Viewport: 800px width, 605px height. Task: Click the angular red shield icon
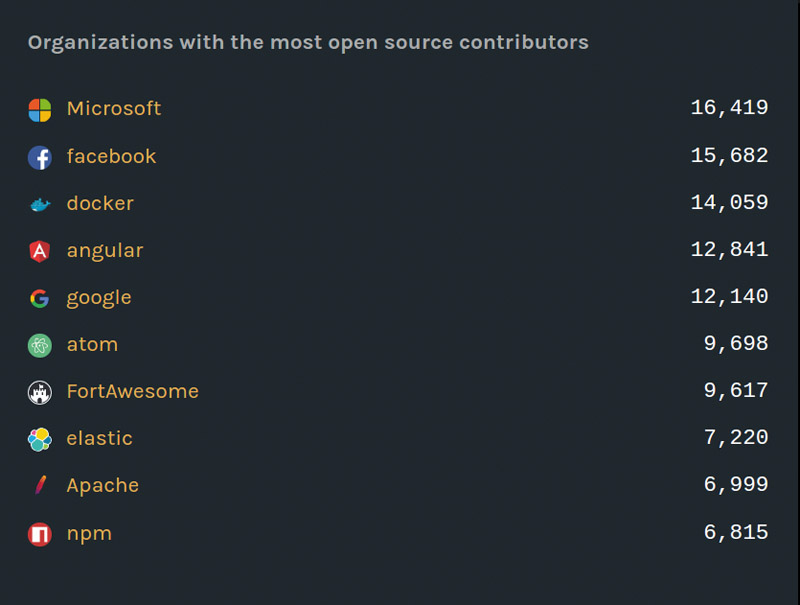[x=40, y=251]
